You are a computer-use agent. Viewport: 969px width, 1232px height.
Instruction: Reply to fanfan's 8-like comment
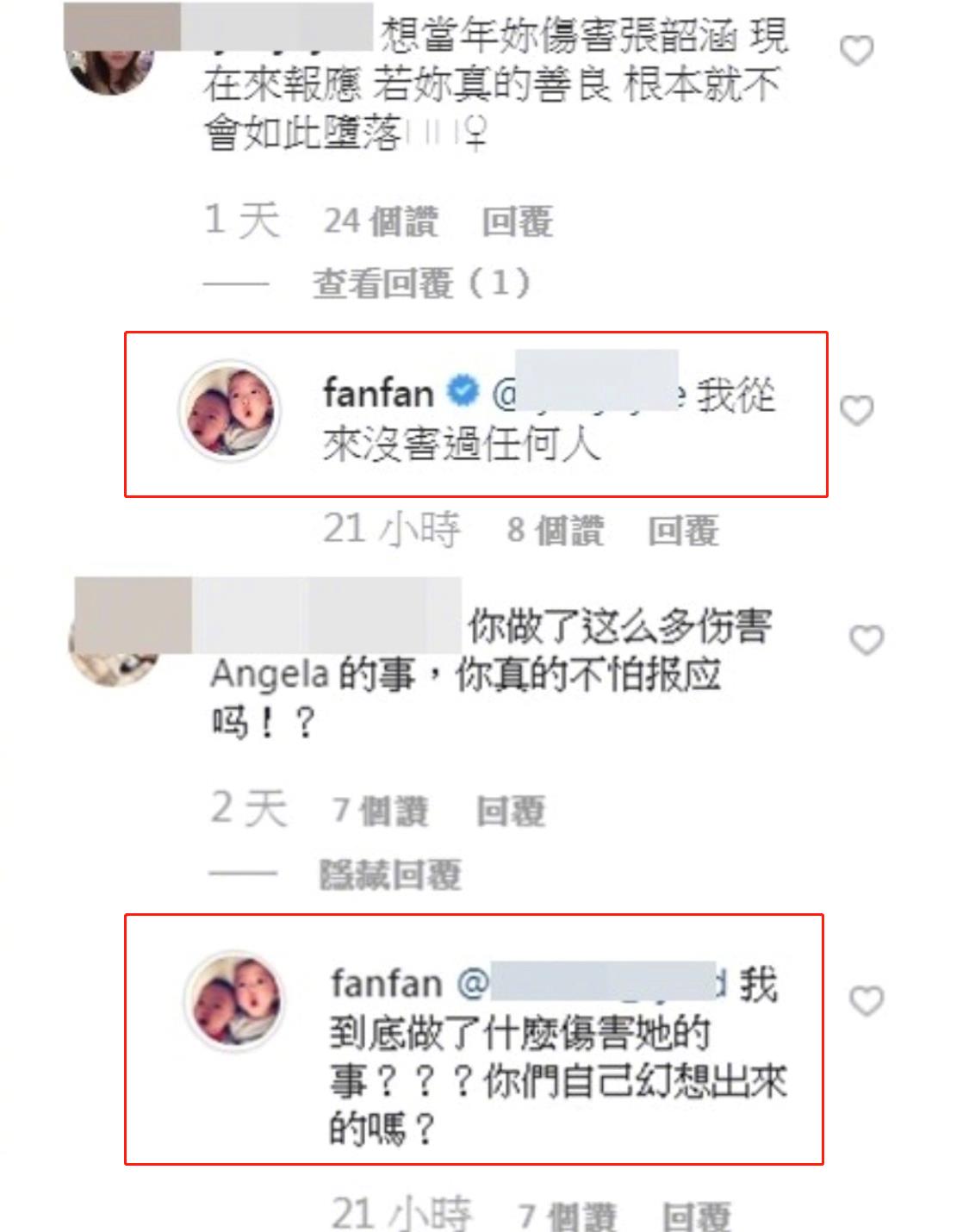(683, 530)
